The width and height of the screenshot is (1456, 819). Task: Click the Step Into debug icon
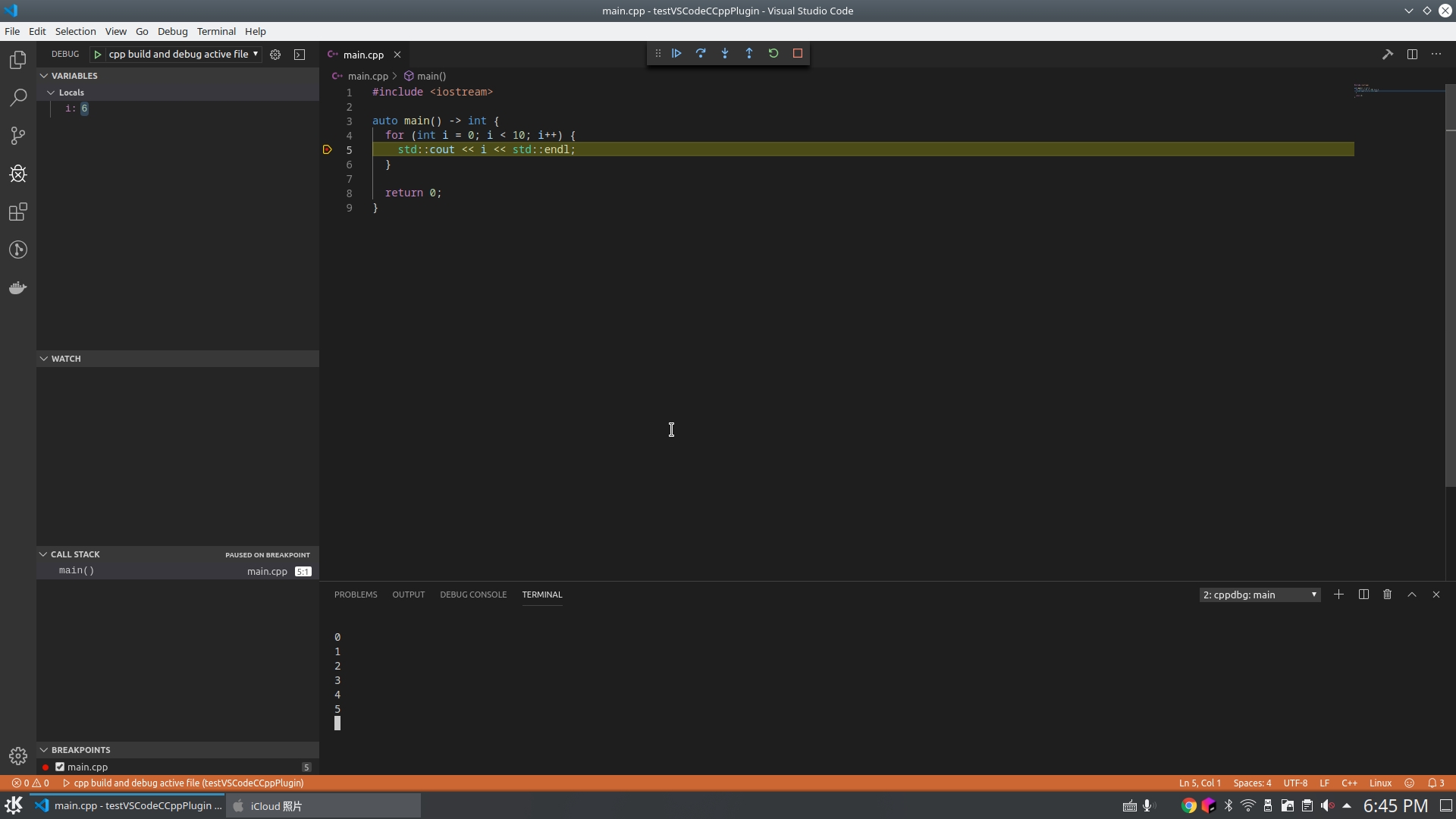click(725, 54)
